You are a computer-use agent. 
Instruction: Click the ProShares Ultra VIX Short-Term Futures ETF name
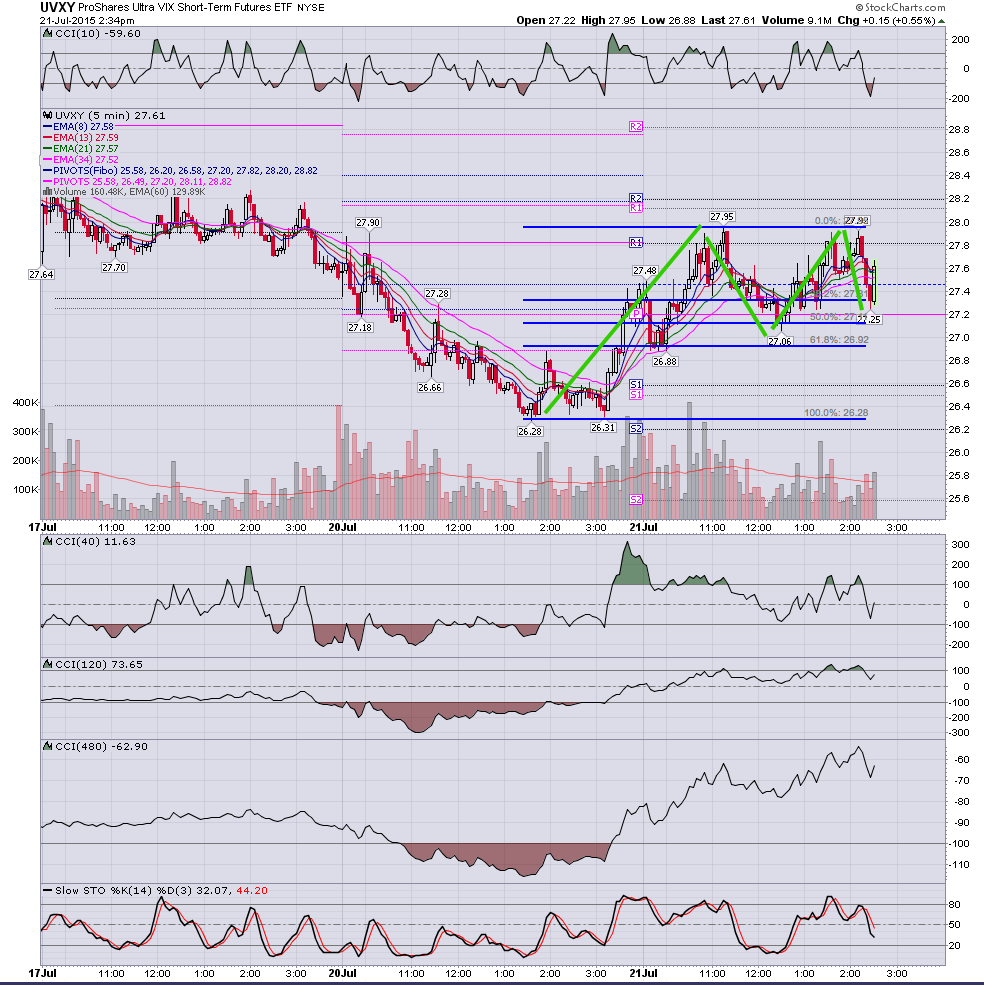pos(185,8)
